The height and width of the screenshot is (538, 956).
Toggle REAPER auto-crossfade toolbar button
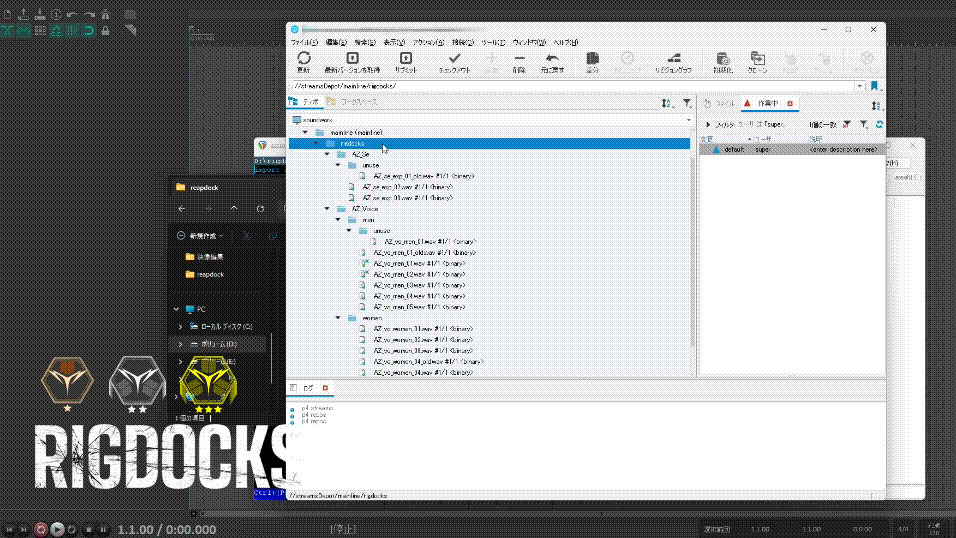click(7, 30)
